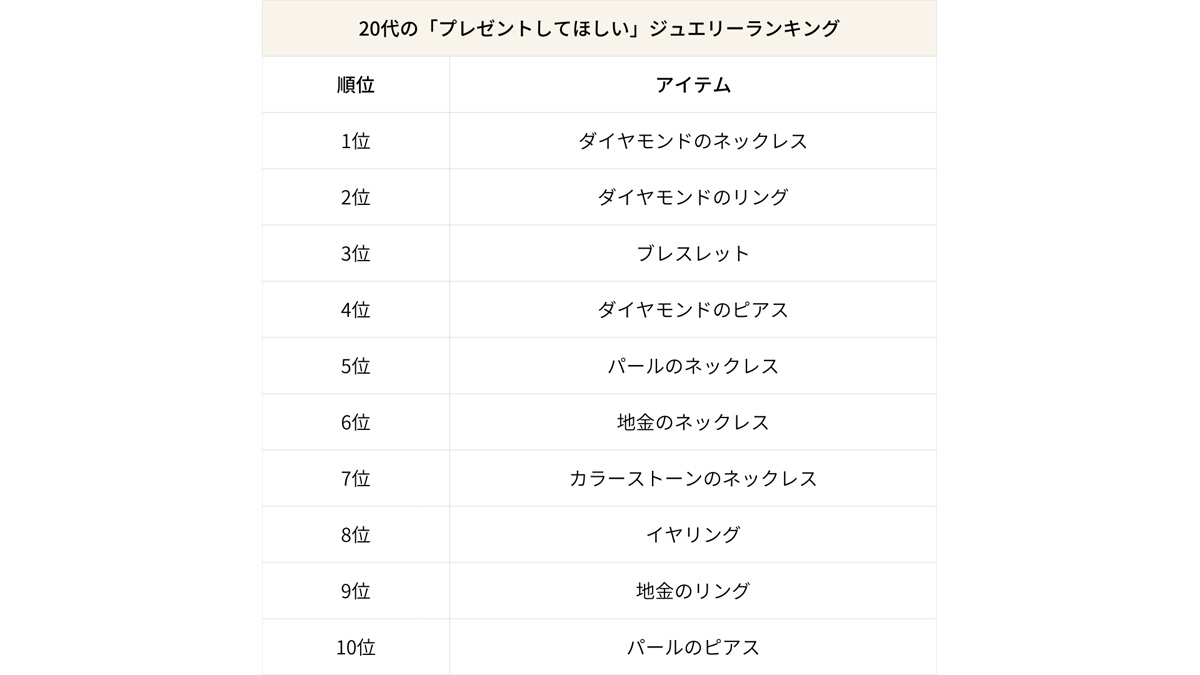Screen dimensions: 1200x675
Task: Select カラーストーンのネックレス item cell
Action: (693, 478)
